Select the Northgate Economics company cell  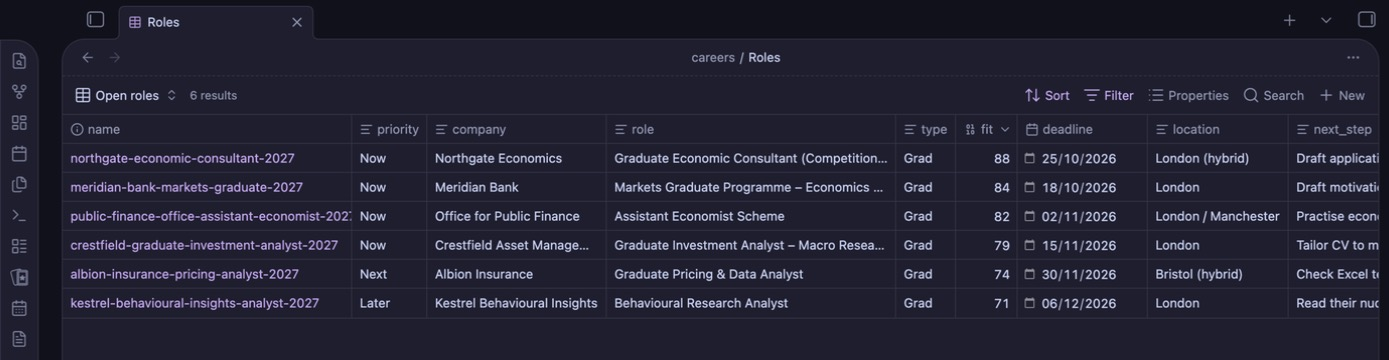tap(516, 158)
